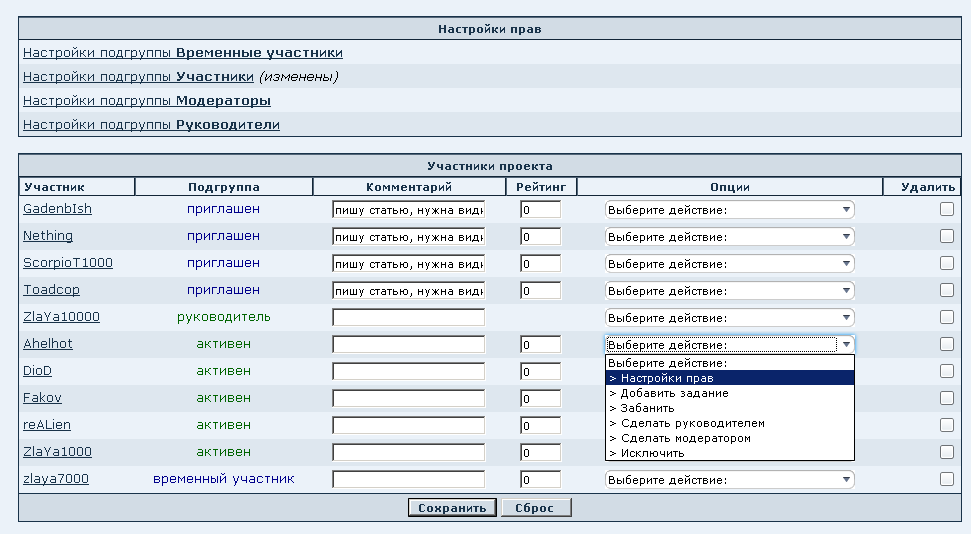Check delete box for Nething
Screen dimensions: 971x534
(x=946, y=236)
